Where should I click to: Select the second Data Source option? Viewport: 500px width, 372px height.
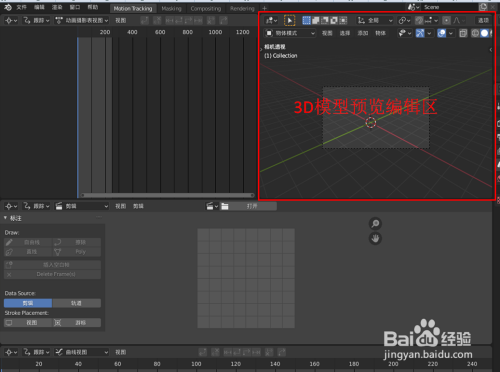tap(76, 303)
